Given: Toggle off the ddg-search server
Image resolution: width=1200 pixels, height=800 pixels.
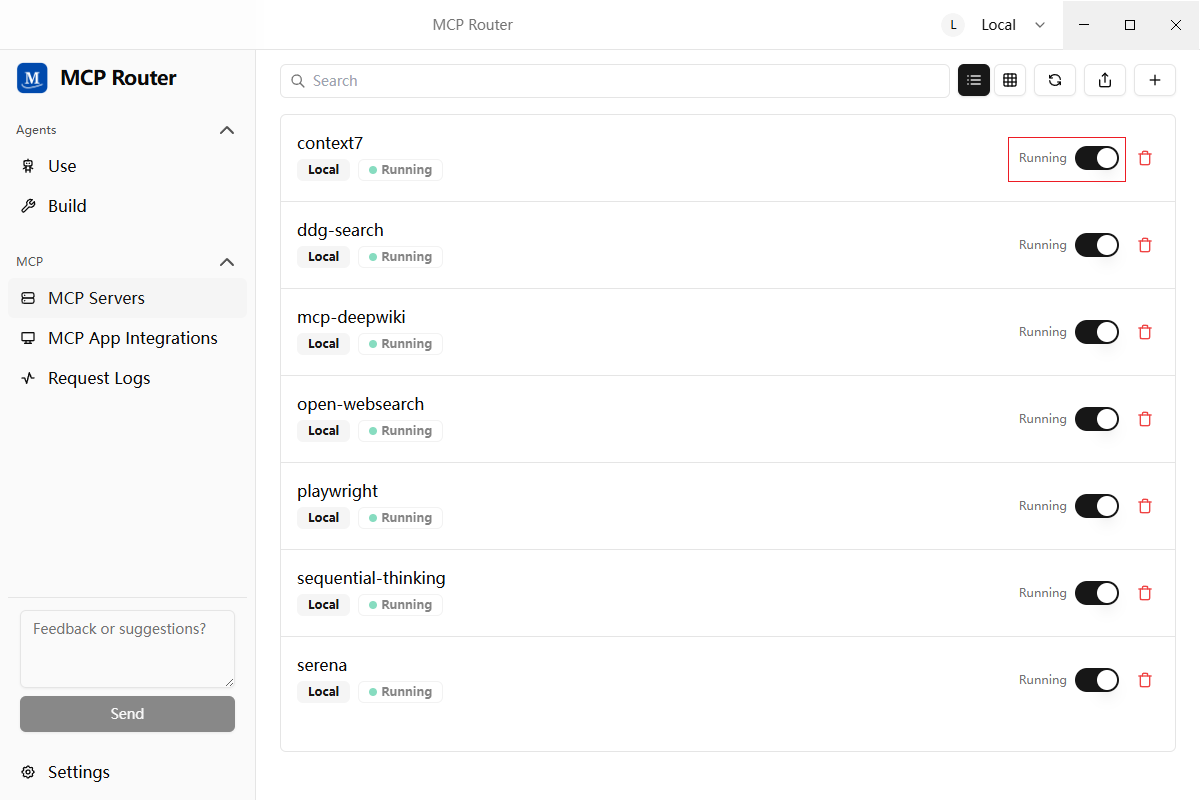Looking at the screenshot, I should (1096, 245).
